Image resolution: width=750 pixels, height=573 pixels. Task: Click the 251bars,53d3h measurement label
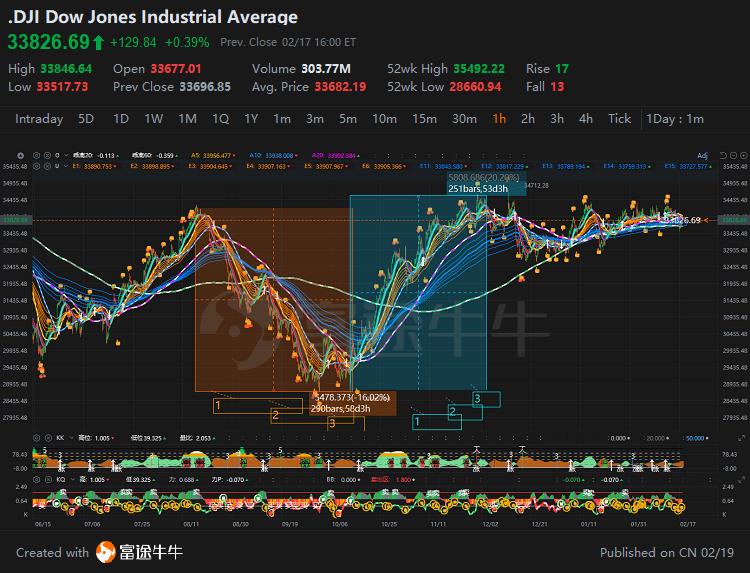click(x=478, y=189)
